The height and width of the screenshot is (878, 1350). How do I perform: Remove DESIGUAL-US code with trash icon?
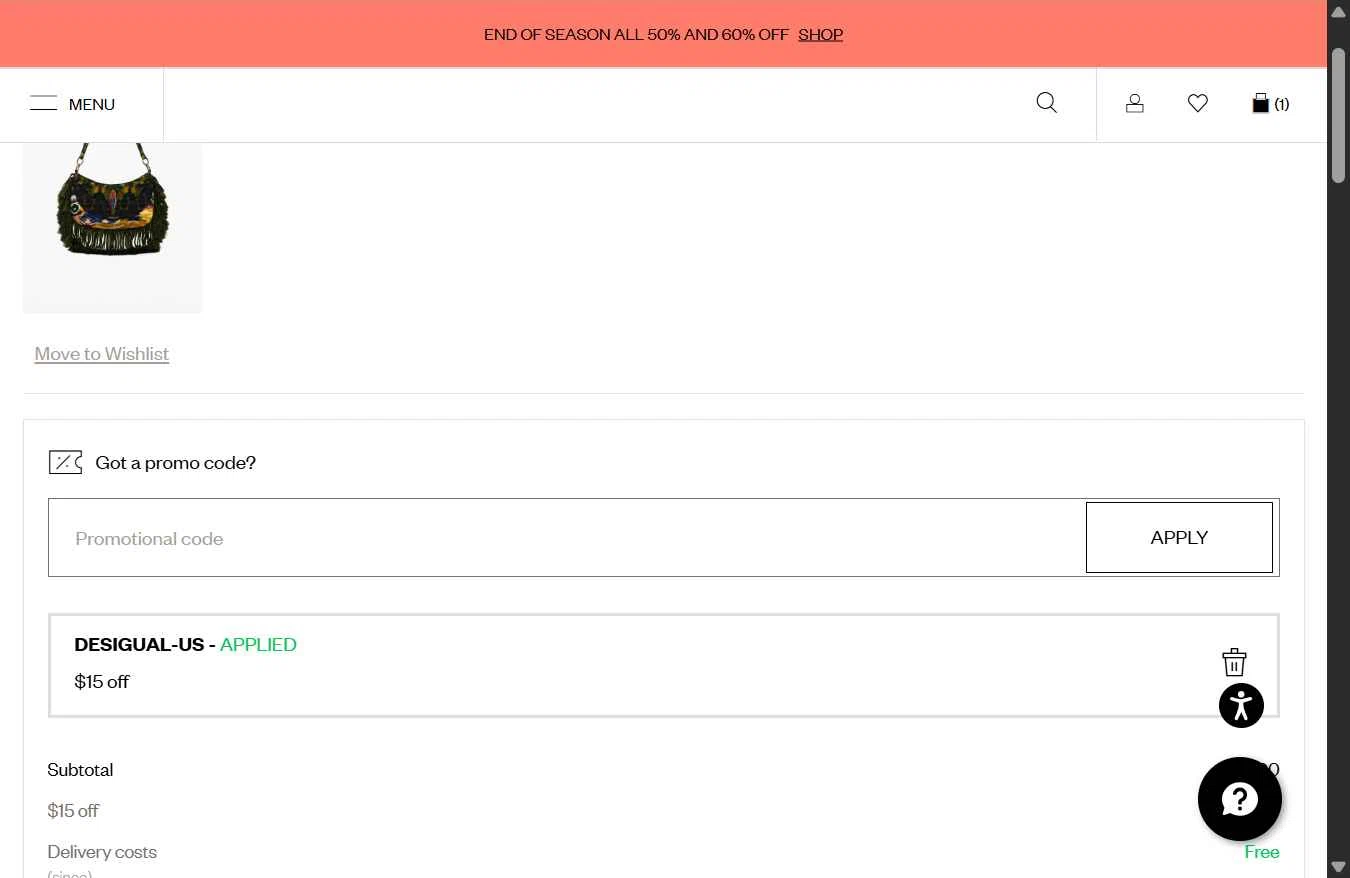(x=1234, y=662)
